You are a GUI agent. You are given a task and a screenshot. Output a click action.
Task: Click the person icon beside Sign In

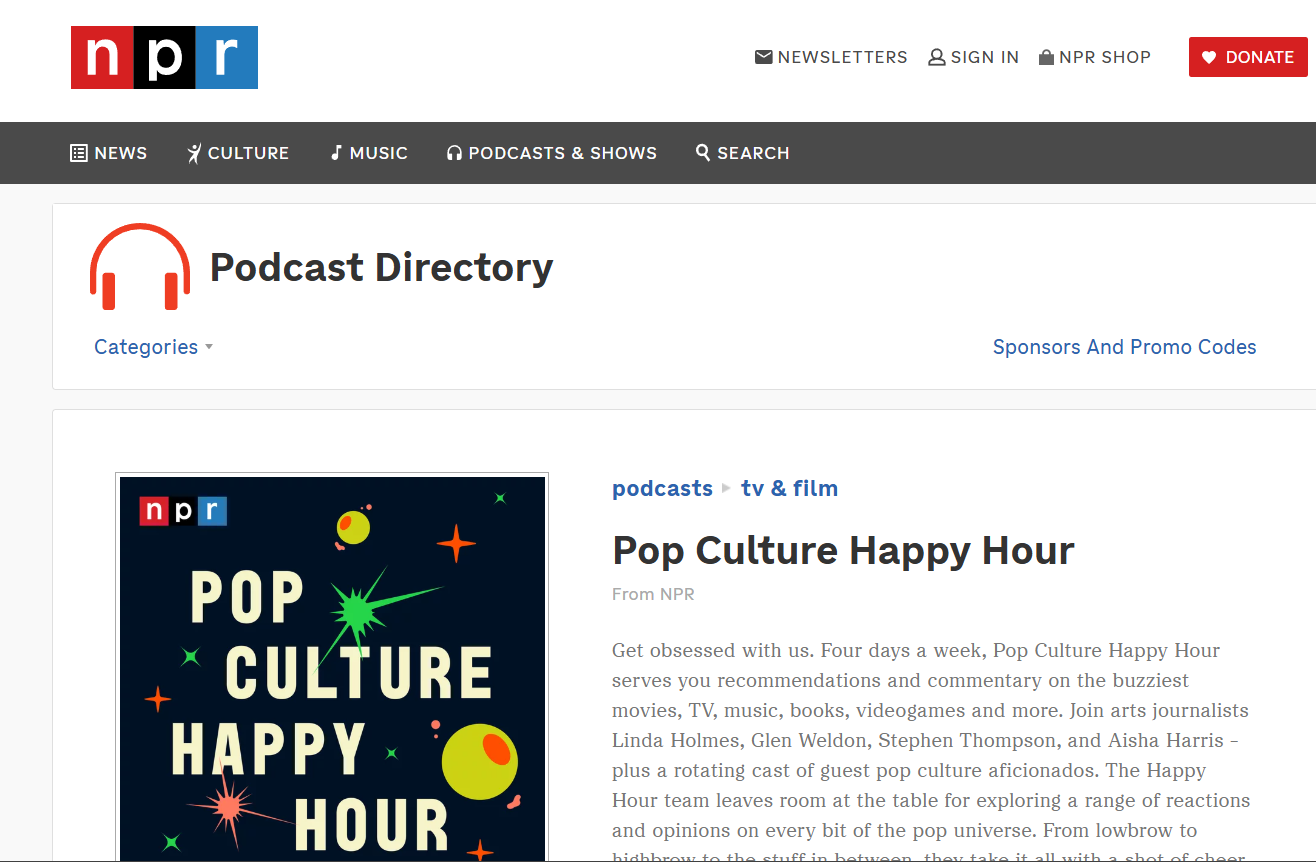pos(937,57)
